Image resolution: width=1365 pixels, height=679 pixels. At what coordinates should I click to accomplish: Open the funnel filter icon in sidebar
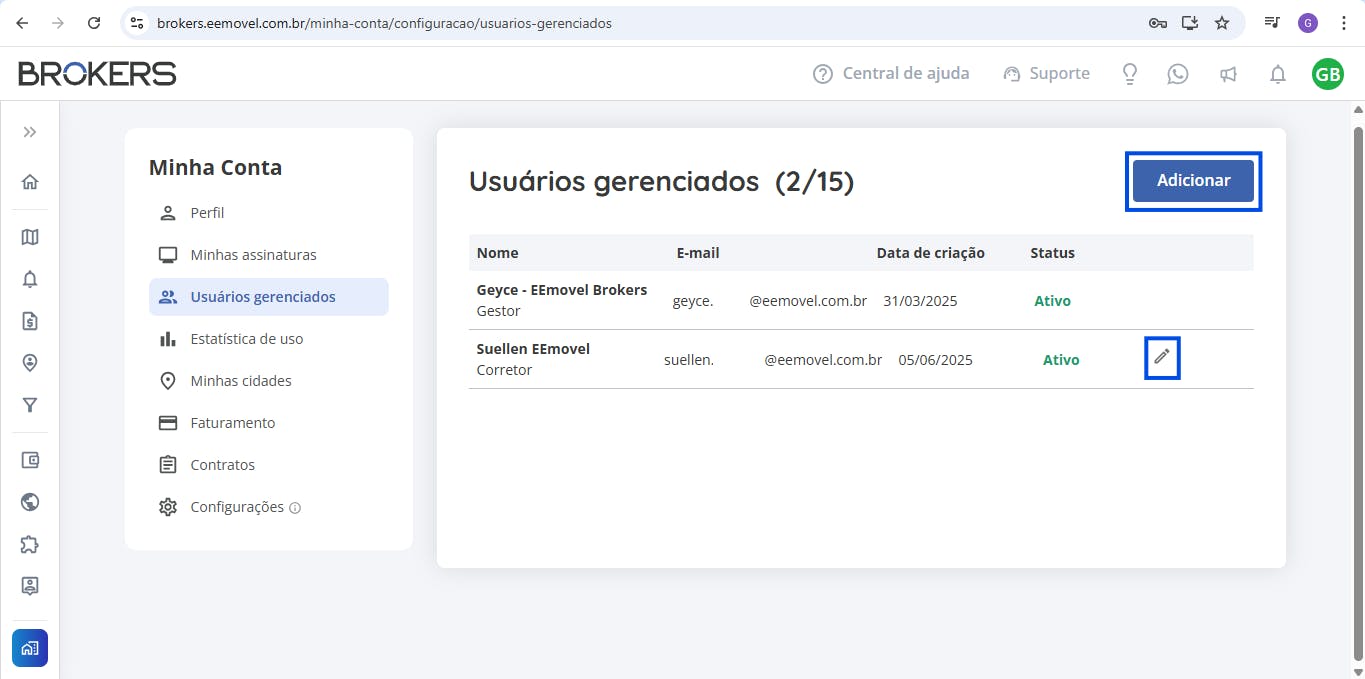pos(30,405)
